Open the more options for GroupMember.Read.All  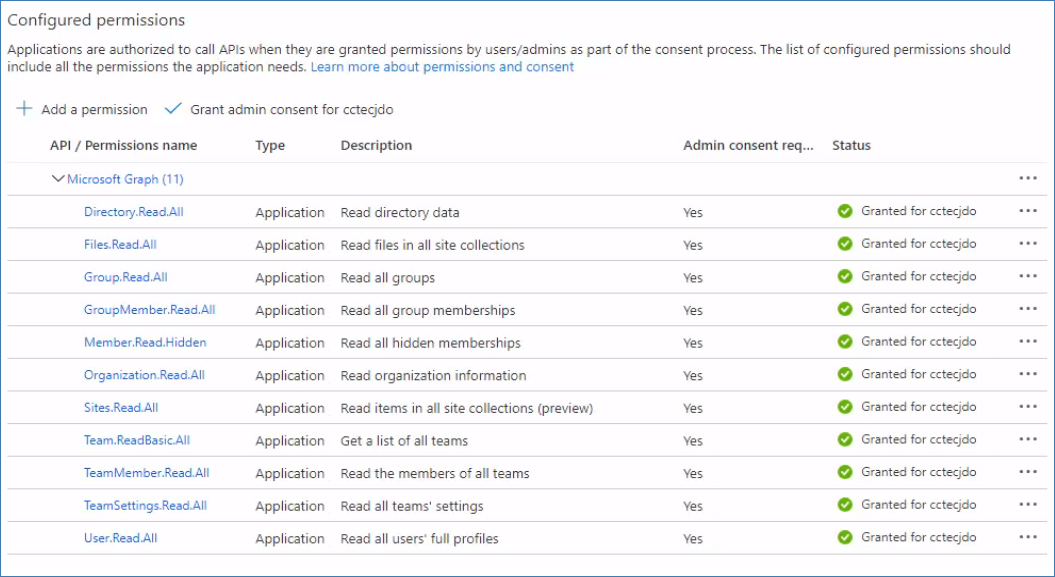(x=1027, y=309)
